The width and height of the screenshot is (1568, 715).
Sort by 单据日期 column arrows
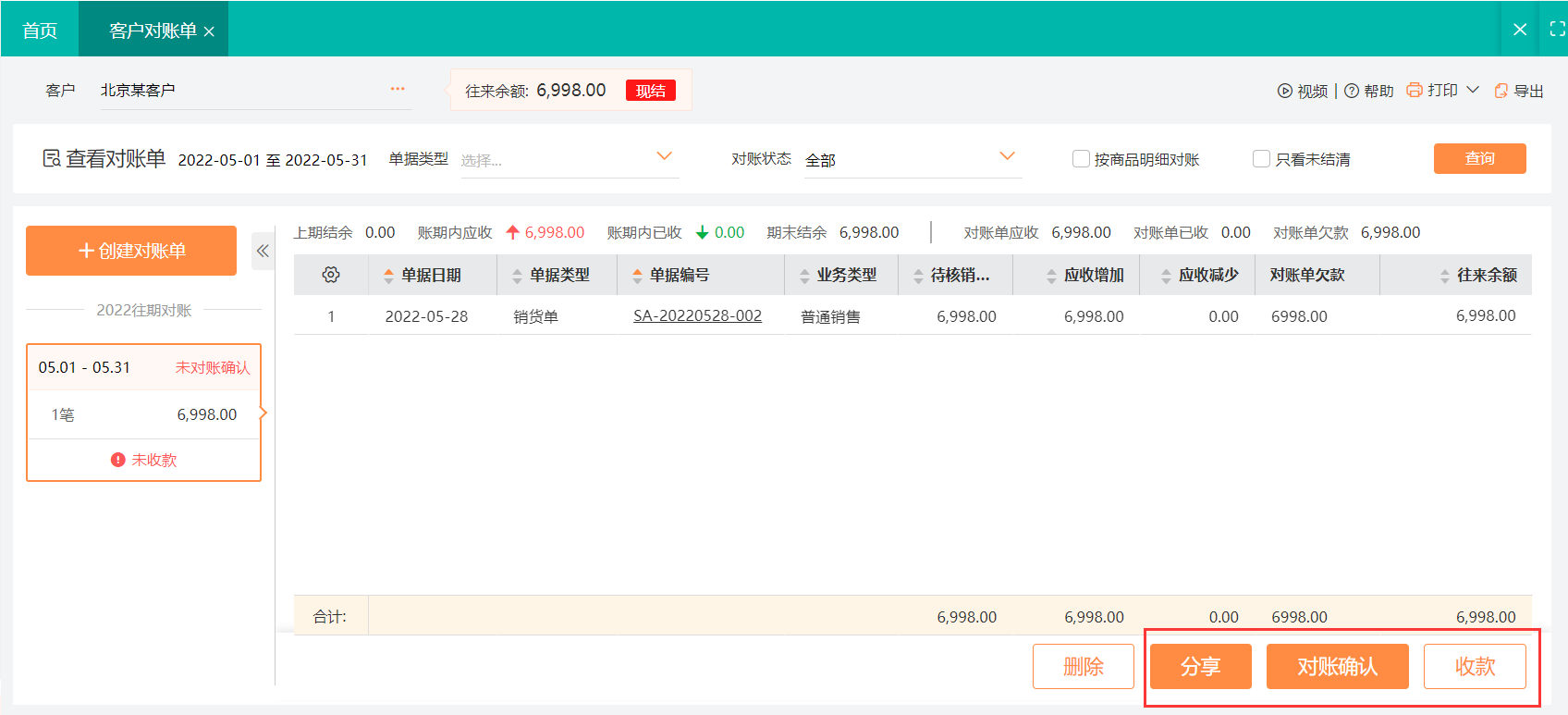[388, 276]
